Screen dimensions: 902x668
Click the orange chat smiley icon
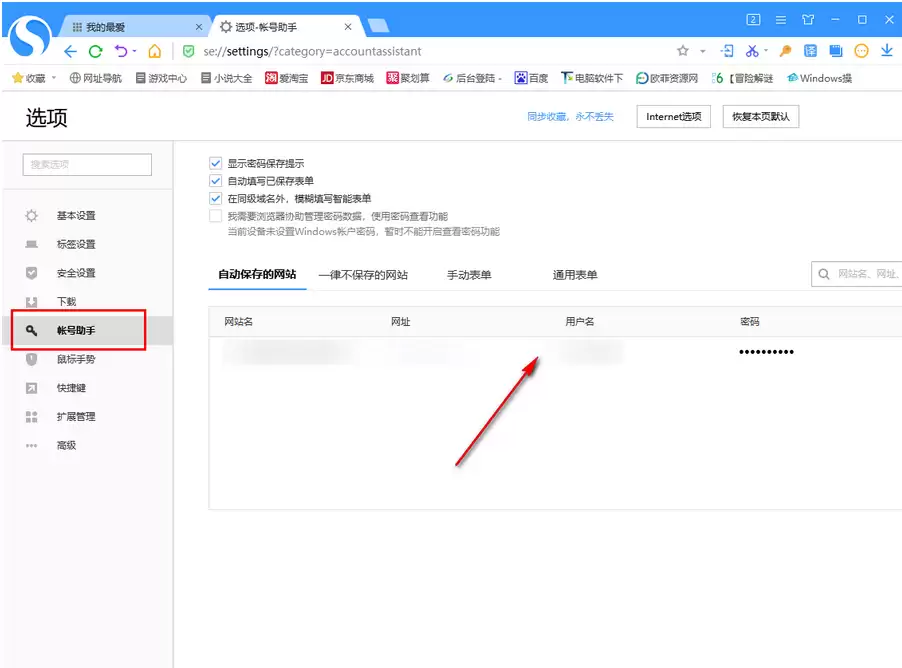pyautogui.click(x=861, y=51)
